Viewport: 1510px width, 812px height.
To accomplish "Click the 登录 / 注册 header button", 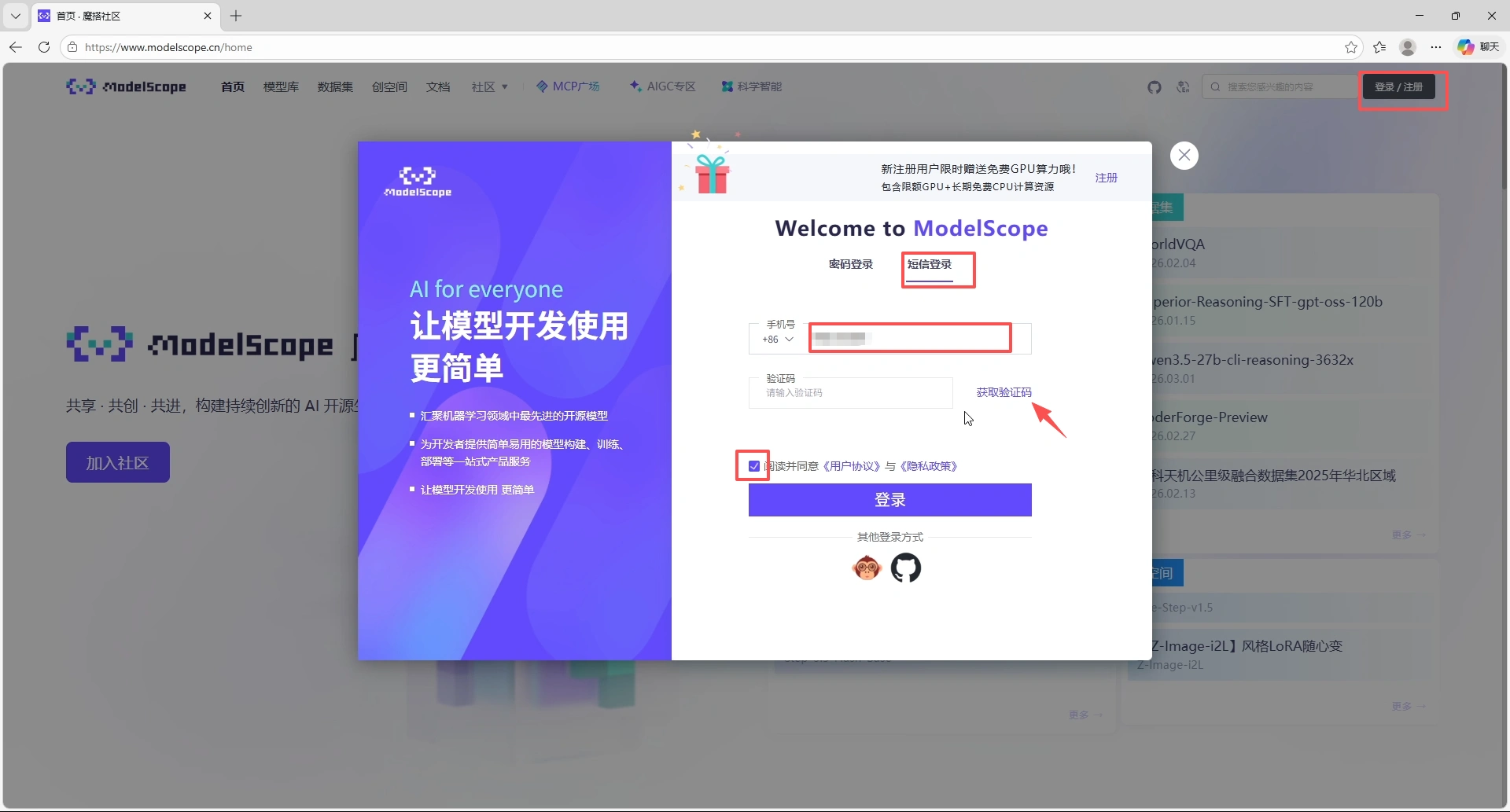I will [x=1399, y=87].
